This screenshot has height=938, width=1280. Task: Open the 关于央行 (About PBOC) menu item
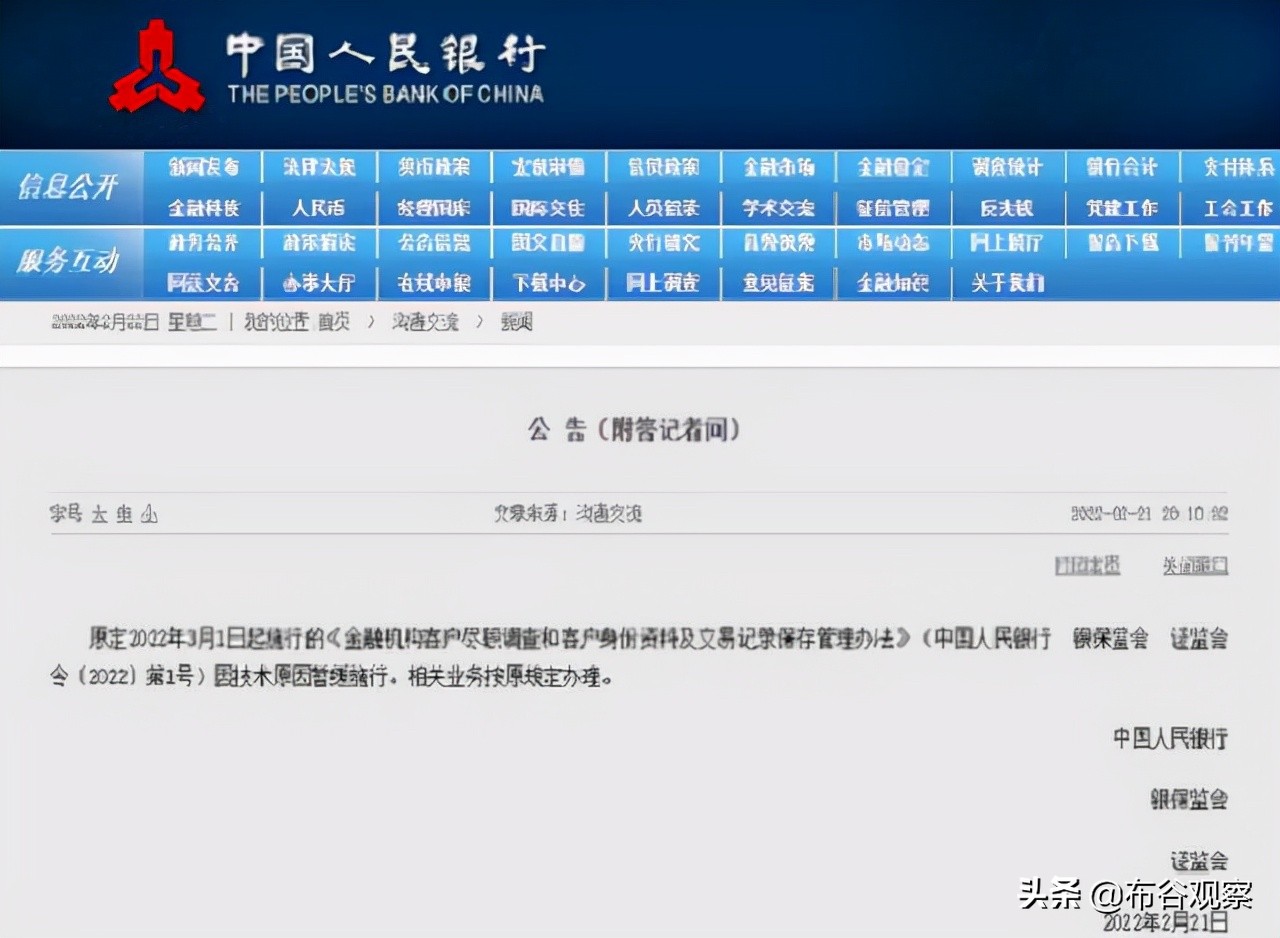pyautogui.click(x=1007, y=283)
